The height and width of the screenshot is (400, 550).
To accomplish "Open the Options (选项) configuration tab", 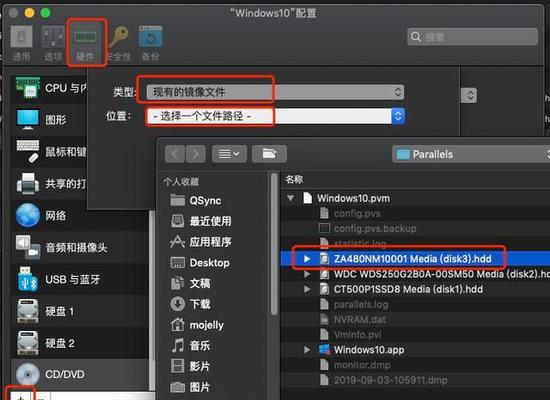I will click(x=53, y=44).
